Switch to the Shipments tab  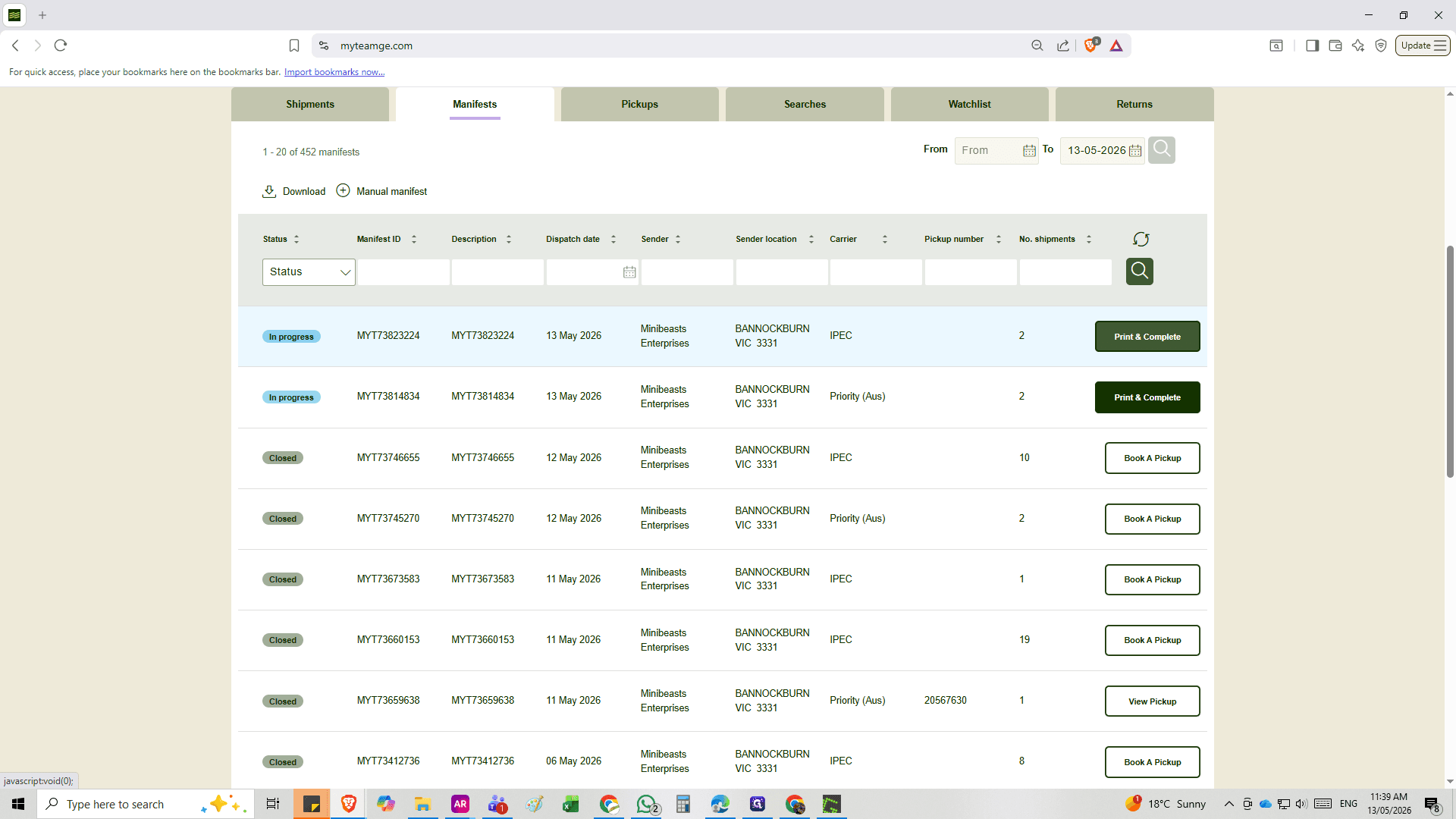click(x=310, y=104)
